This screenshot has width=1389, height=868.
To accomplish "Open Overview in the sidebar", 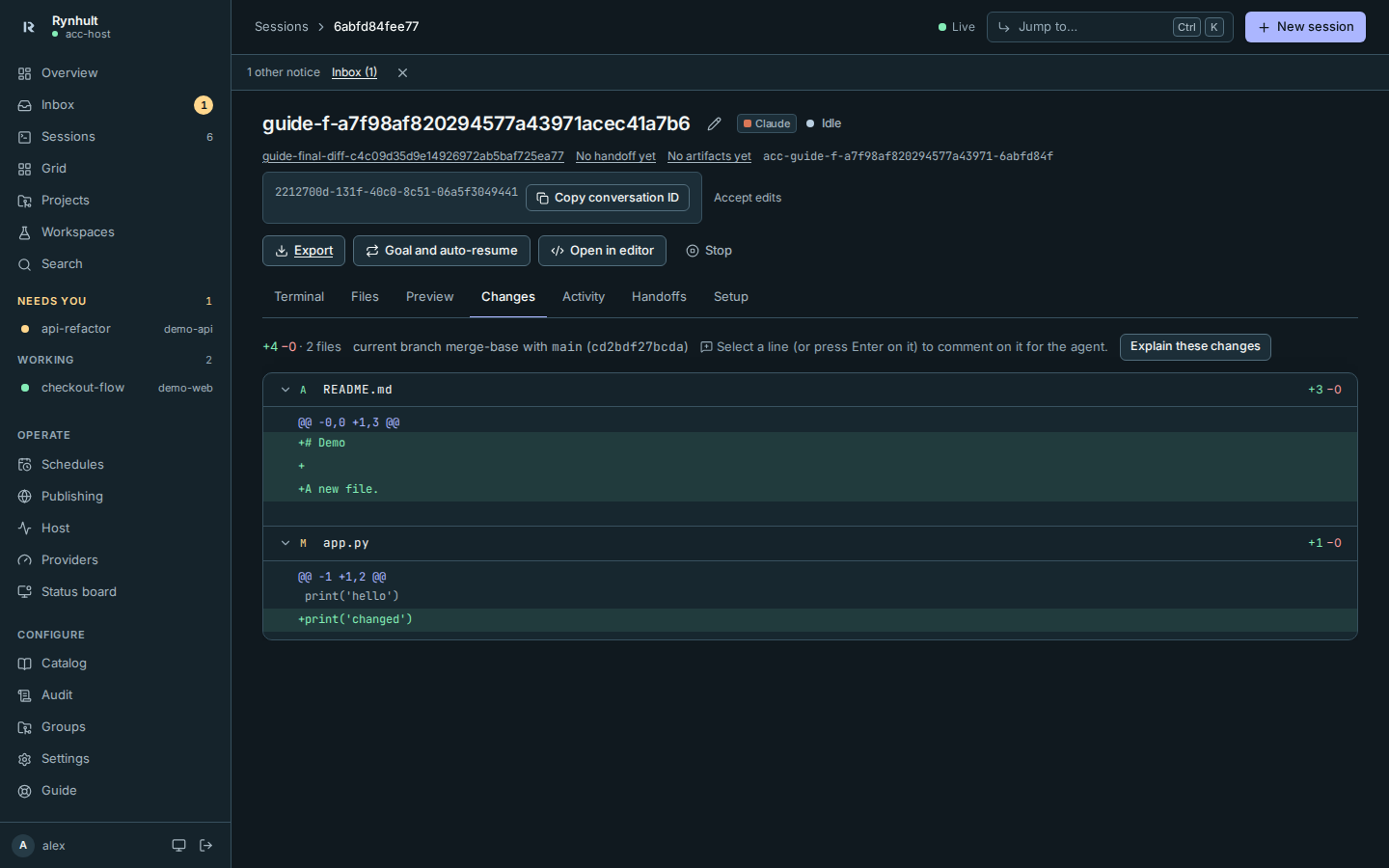I will (x=116, y=73).
